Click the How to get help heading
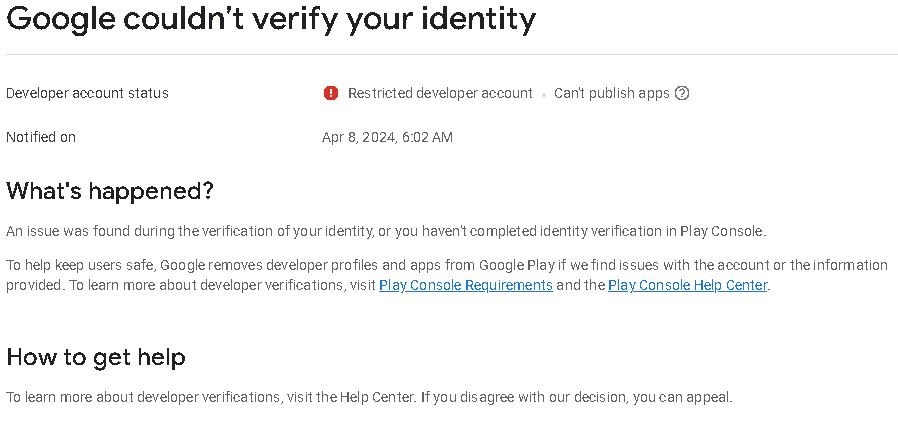Image resolution: width=898 pixels, height=426 pixels. click(x=96, y=357)
